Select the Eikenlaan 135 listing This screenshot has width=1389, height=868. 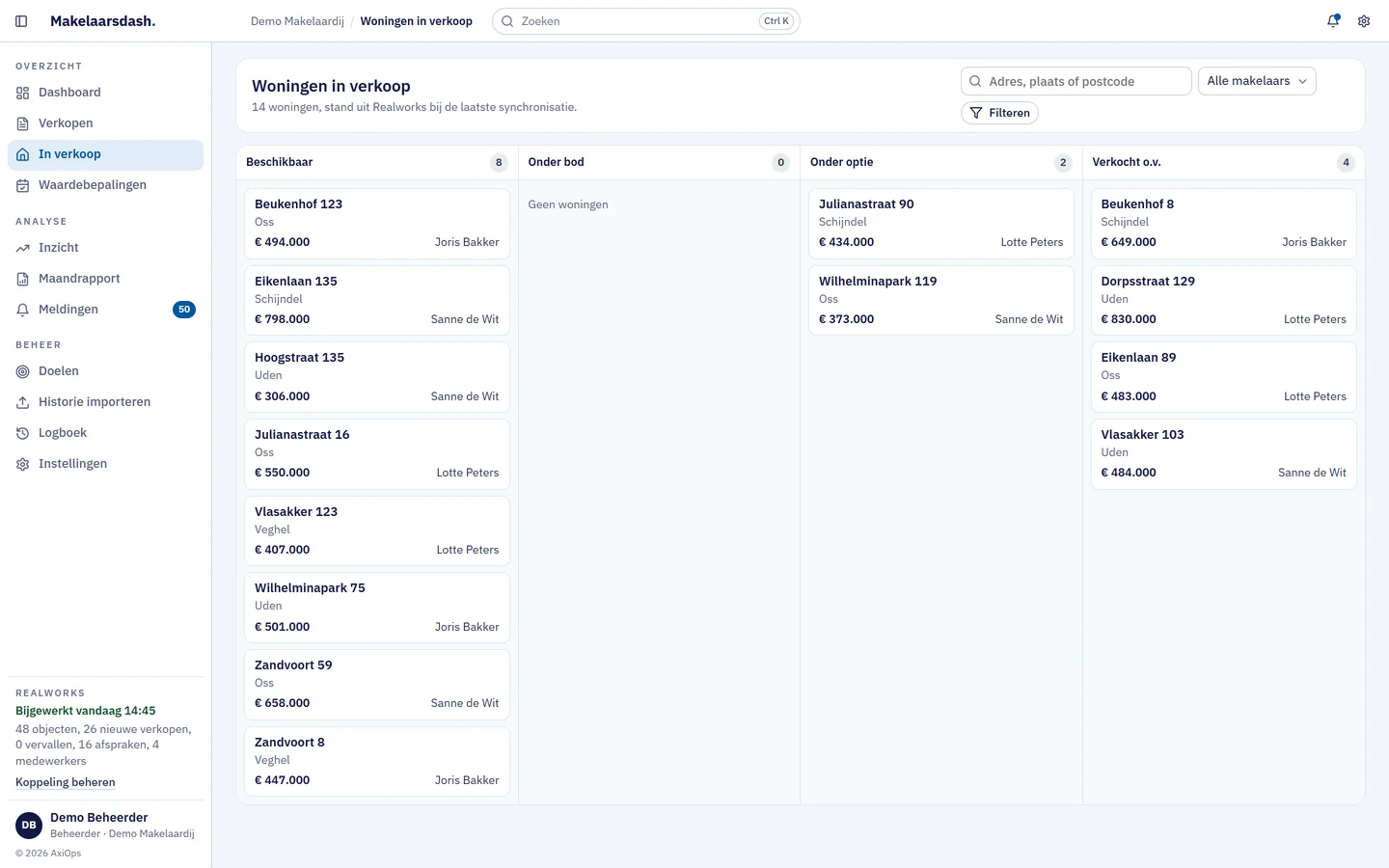[x=377, y=300]
